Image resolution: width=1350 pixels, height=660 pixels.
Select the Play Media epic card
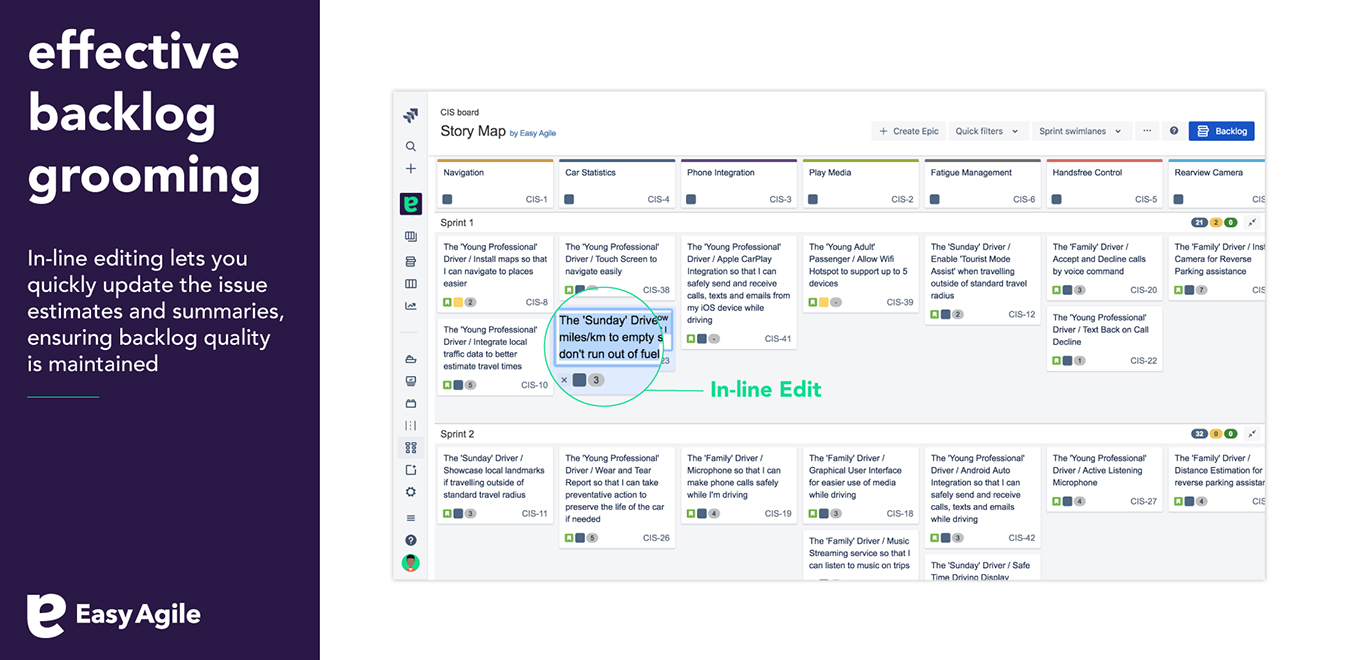[x=861, y=184]
